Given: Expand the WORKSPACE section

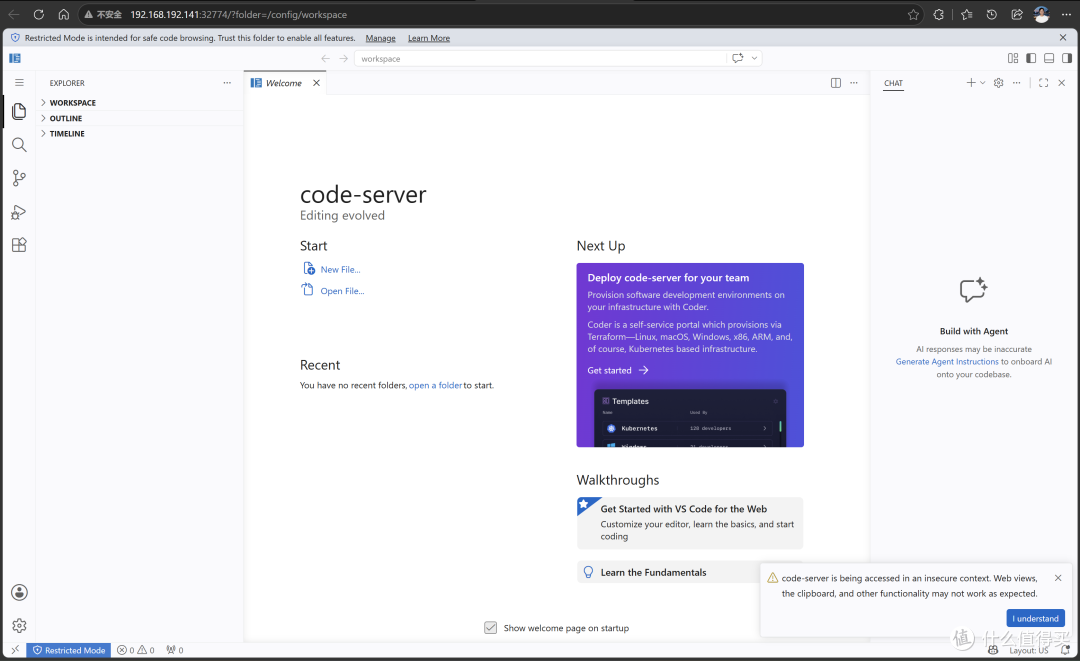Looking at the screenshot, I should pyautogui.click(x=140, y=103).
